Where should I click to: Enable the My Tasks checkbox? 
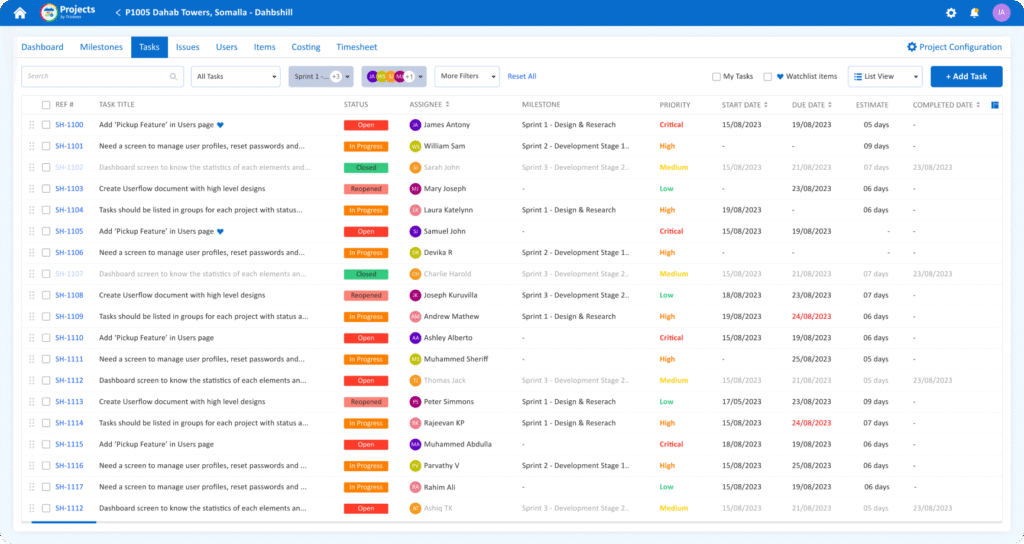click(716, 77)
